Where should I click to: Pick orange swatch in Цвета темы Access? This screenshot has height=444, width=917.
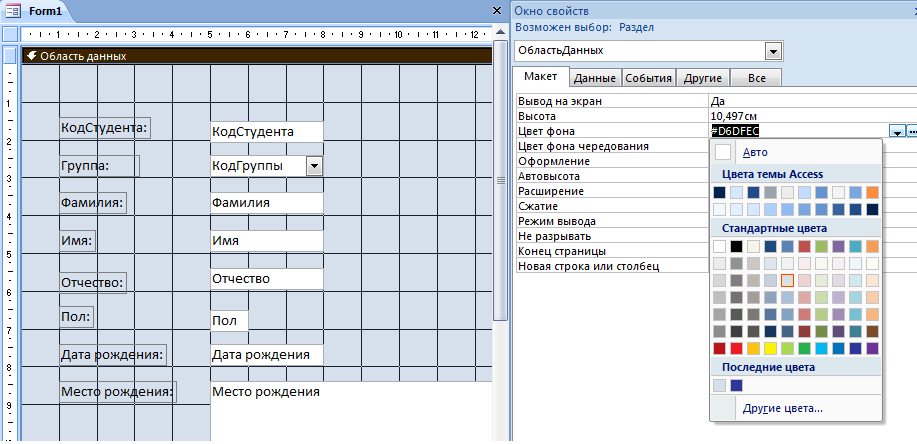pos(873,192)
